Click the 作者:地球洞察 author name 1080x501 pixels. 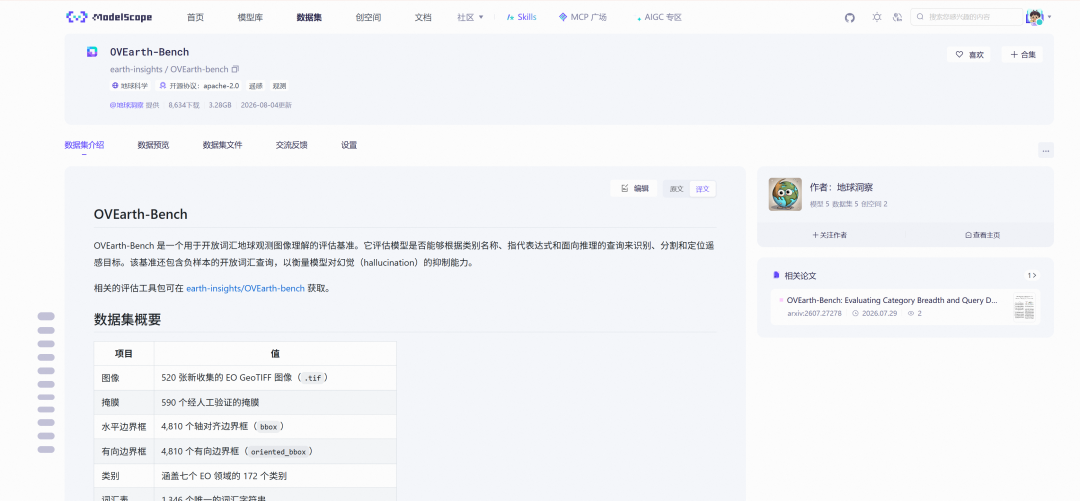(842, 187)
